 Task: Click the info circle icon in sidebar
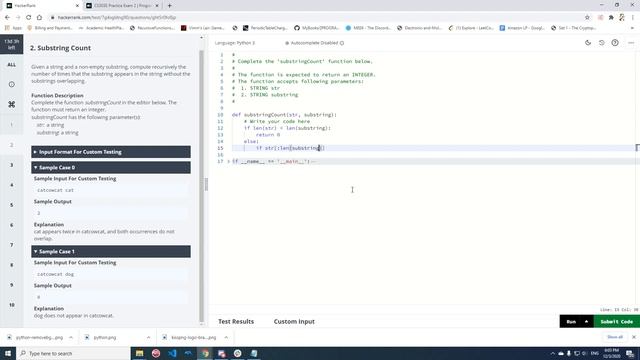pos(11,84)
